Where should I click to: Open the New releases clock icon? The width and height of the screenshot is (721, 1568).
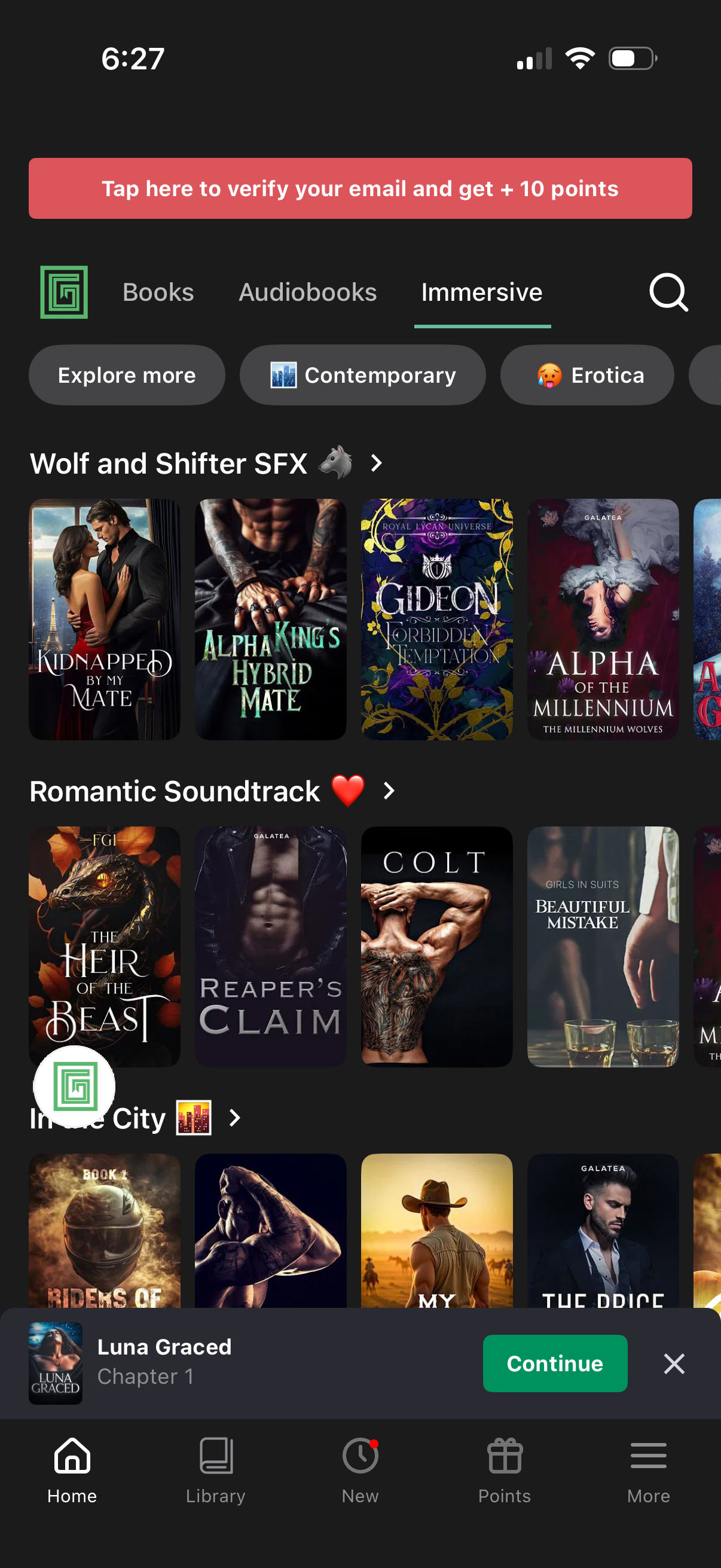pyautogui.click(x=360, y=1456)
